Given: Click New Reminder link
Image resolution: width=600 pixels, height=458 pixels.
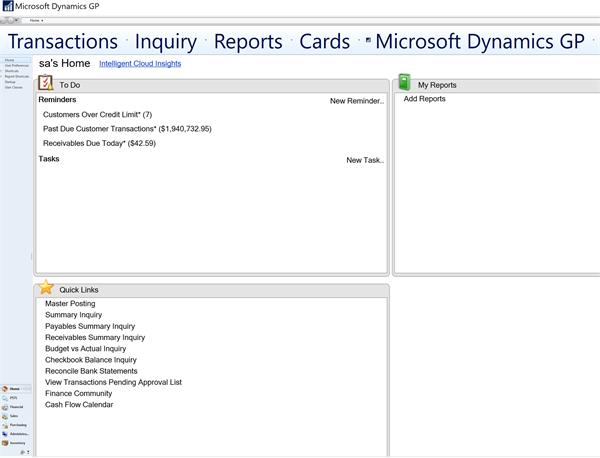Looking at the screenshot, I should click(357, 101).
